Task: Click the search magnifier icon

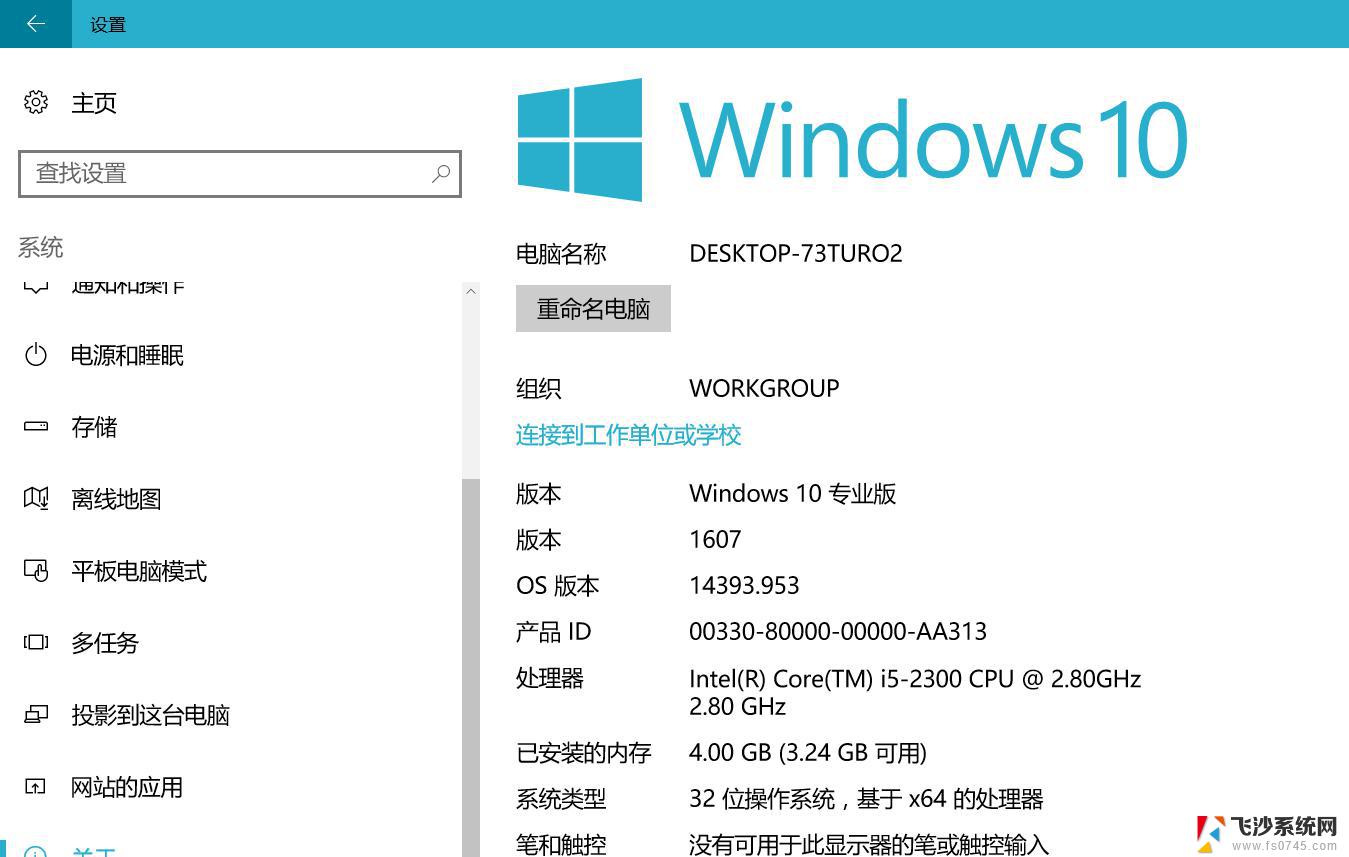Action: [x=440, y=174]
